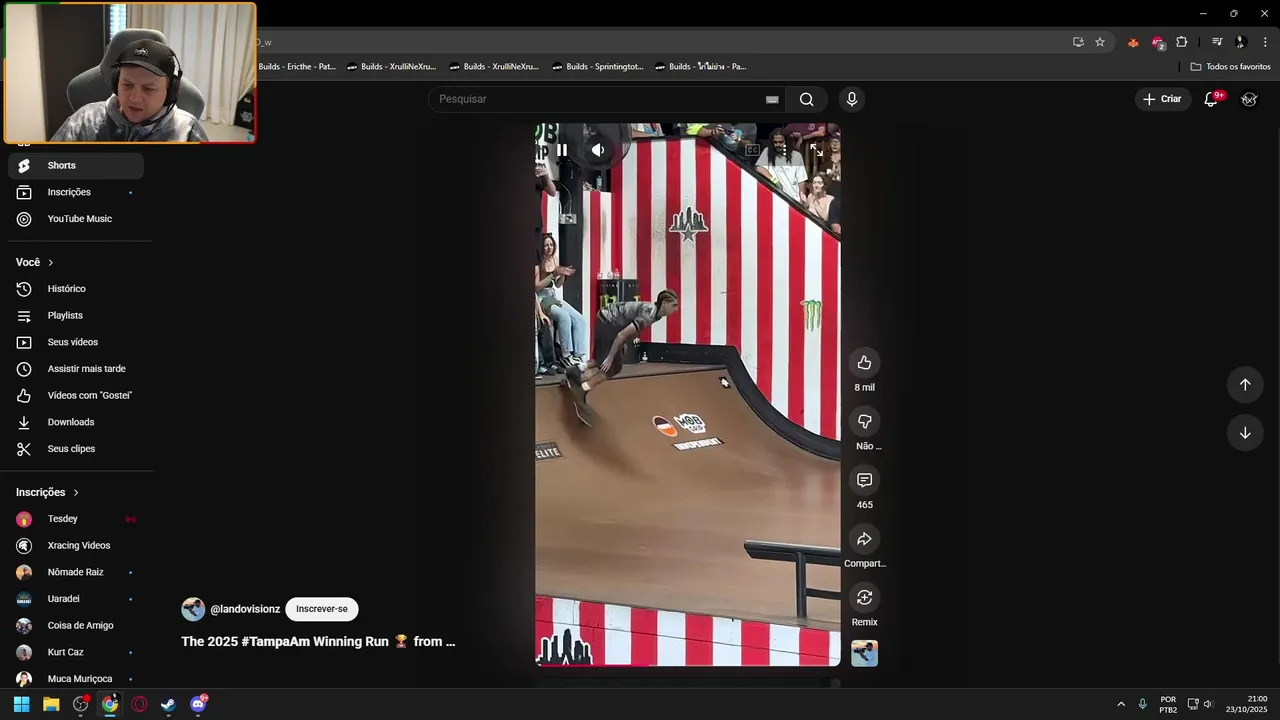This screenshot has width=1280, height=720.
Task: Open the 465 comments panel
Action: pos(865,480)
